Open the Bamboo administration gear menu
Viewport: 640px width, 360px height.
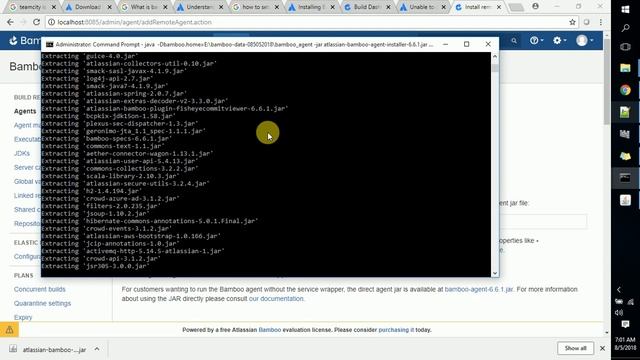coord(559,40)
